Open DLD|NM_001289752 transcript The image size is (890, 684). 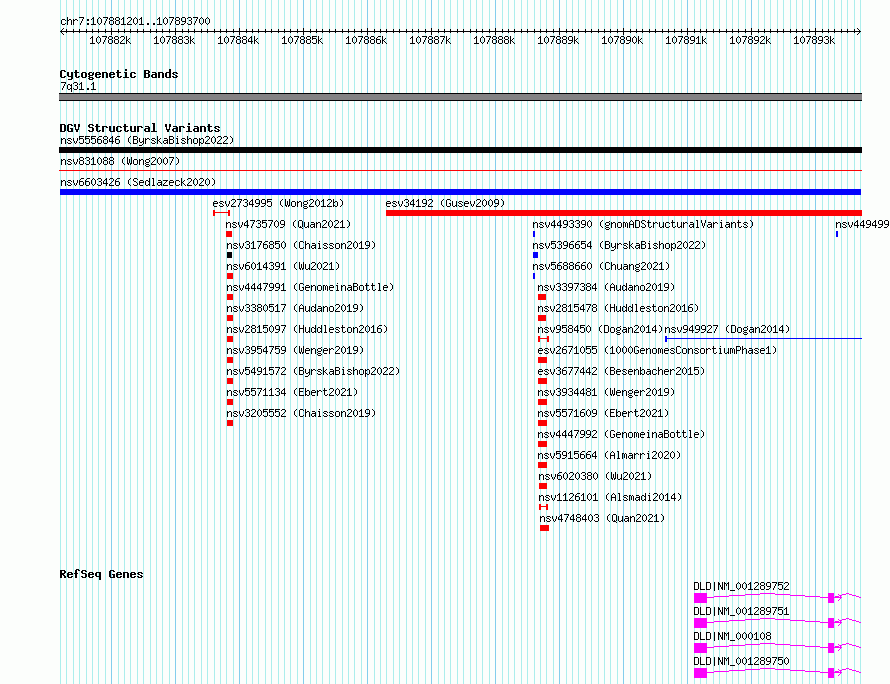tap(741, 586)
